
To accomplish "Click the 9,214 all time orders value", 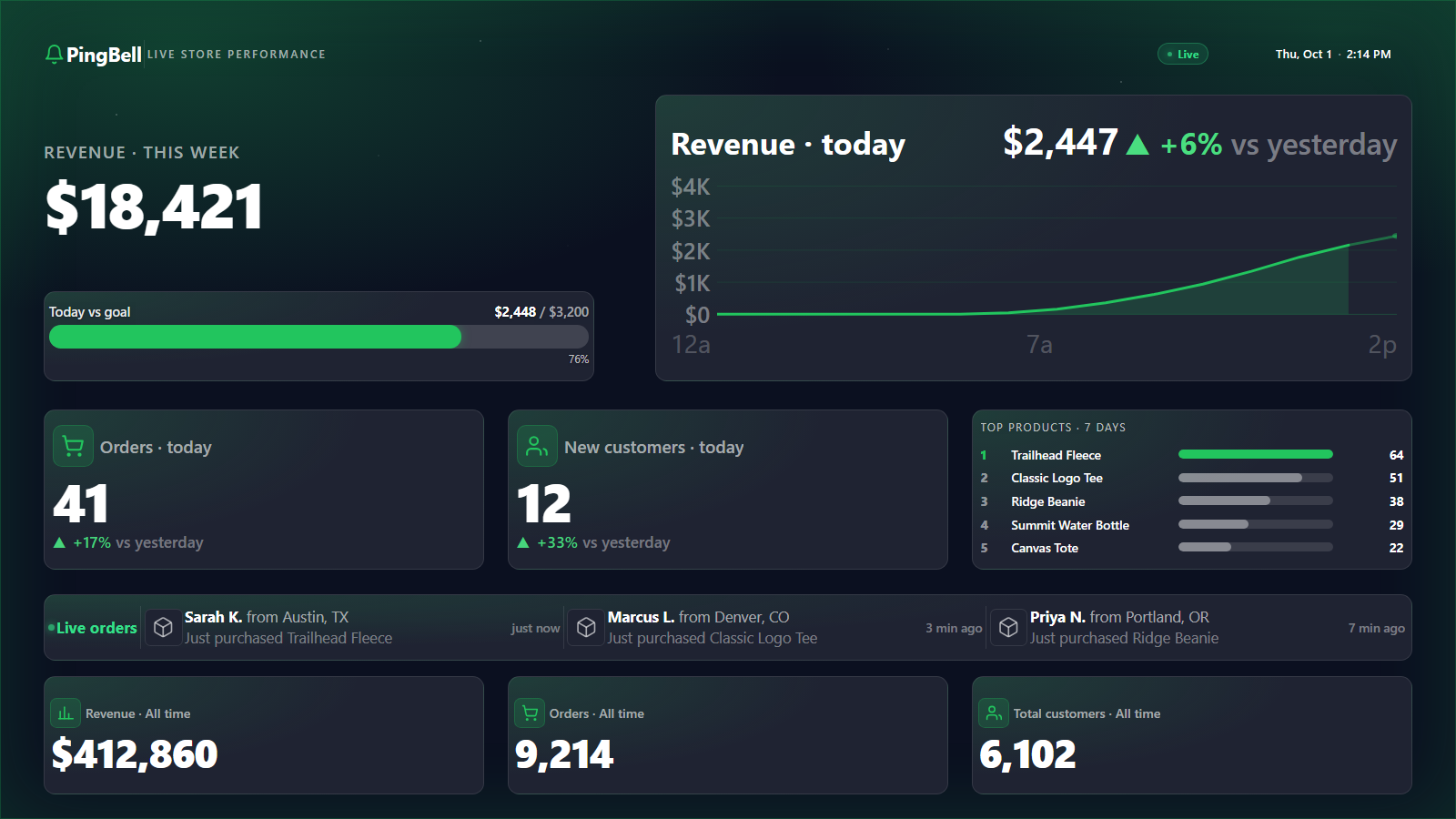I will (x=564, y=754).
